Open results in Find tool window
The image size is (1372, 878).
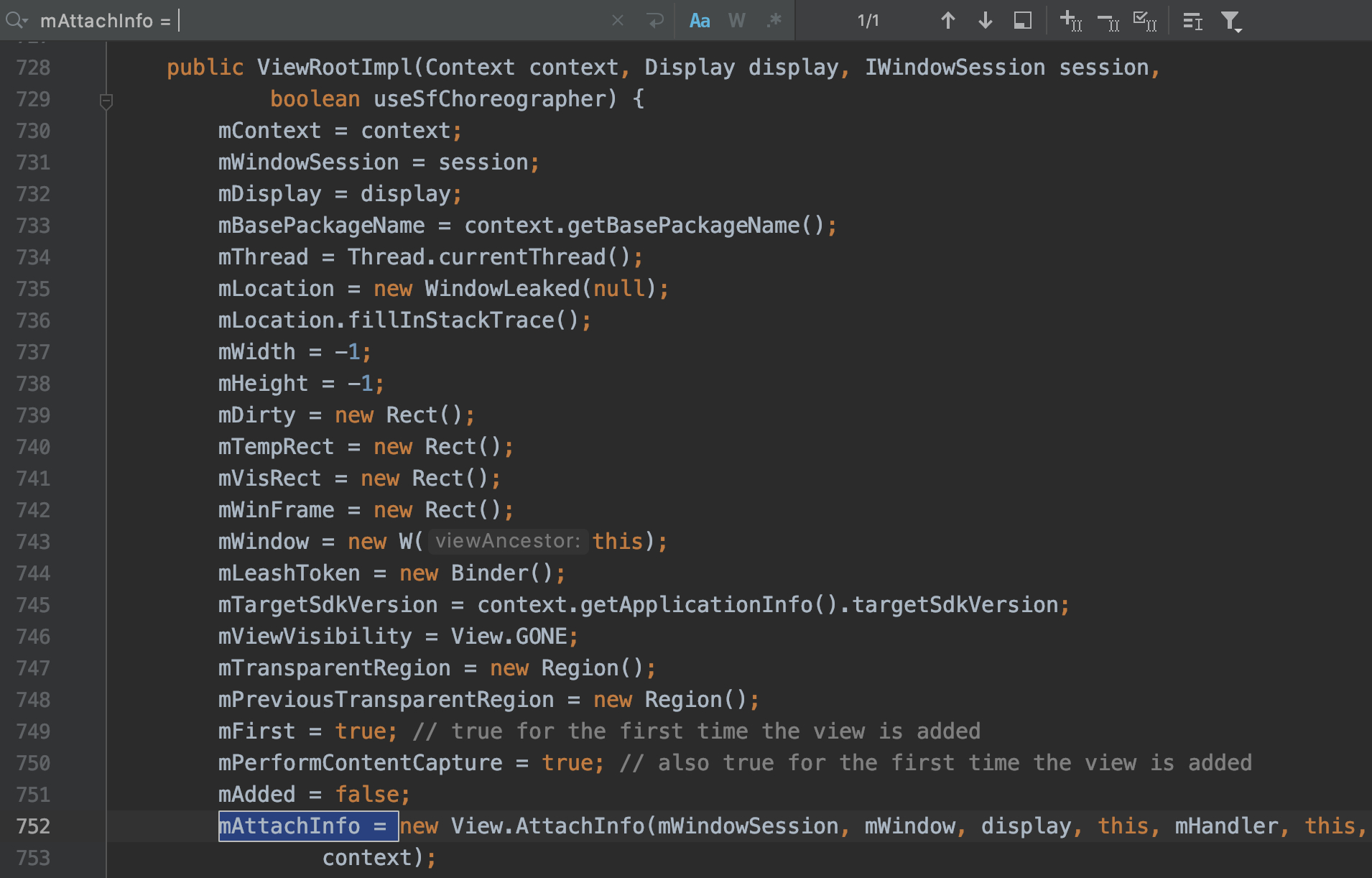point(1023,21)
